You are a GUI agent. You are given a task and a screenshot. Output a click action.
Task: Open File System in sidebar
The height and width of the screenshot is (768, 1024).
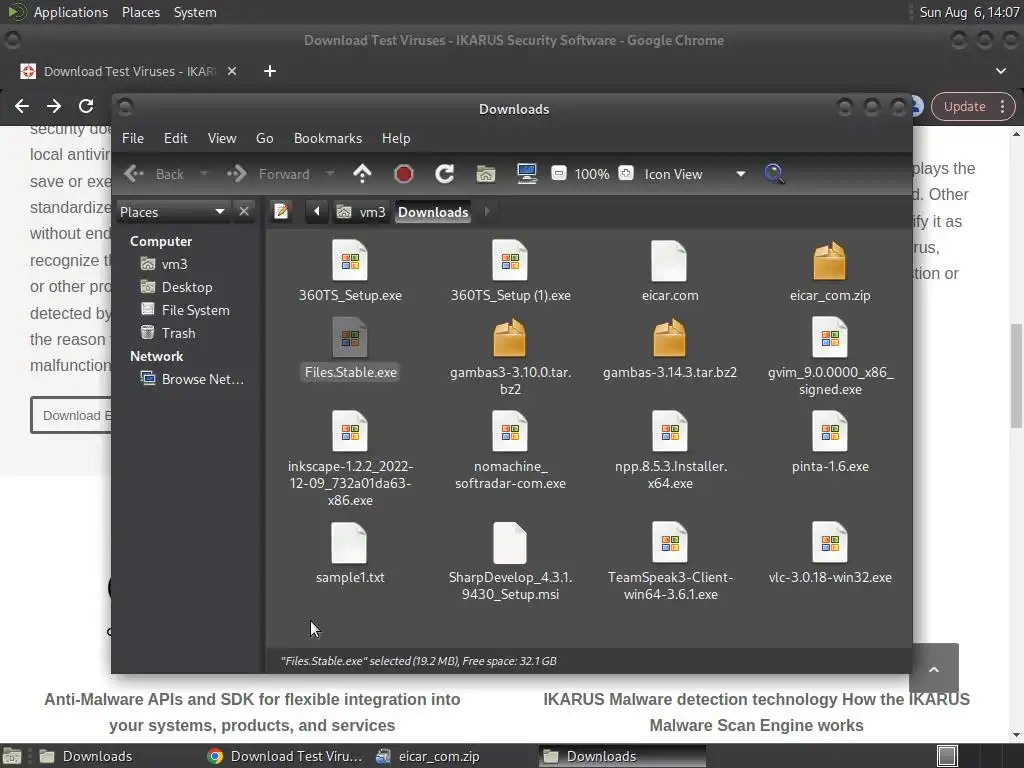(185, 310)
